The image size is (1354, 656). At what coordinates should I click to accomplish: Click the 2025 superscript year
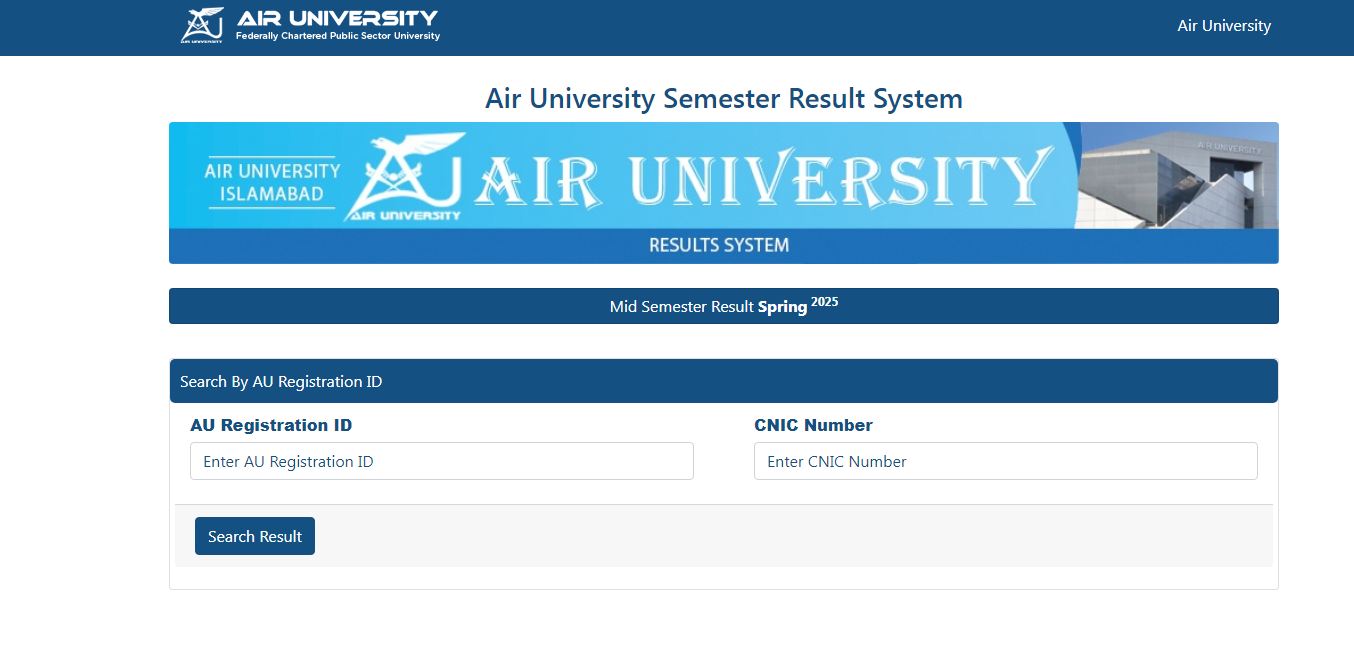824,301
